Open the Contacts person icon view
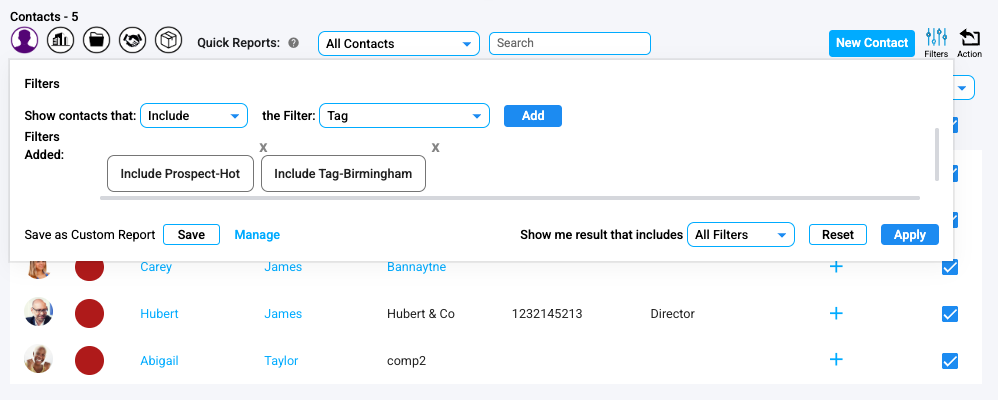Screen dimensions: 998x400 click(x=25, y=41)
